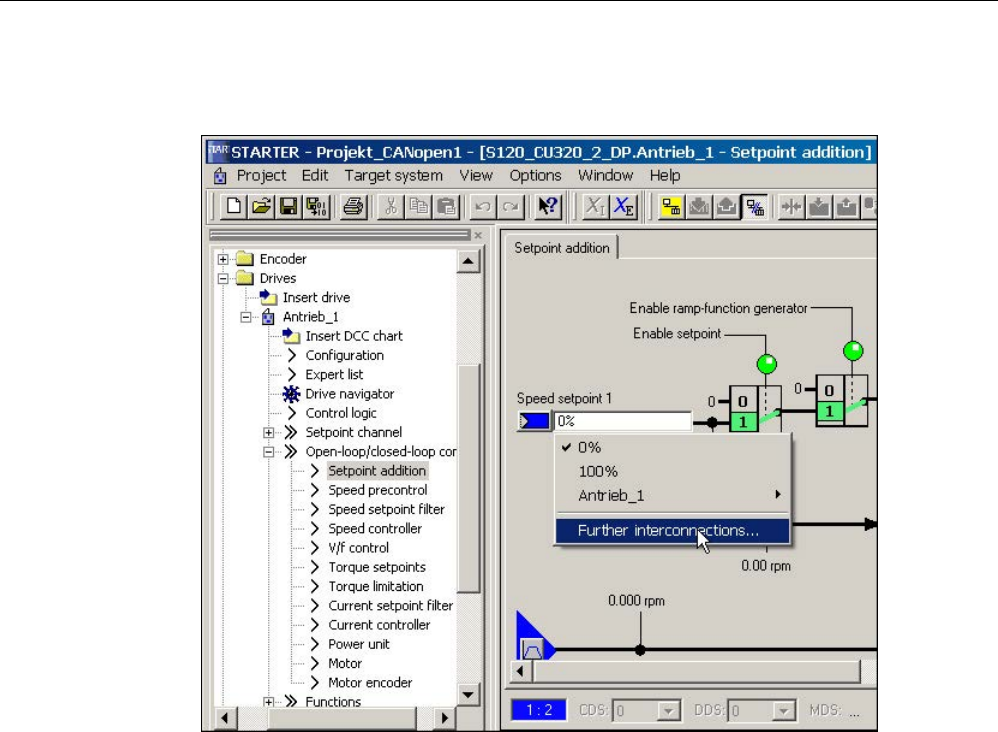Click the Open project folder icon

261,206
